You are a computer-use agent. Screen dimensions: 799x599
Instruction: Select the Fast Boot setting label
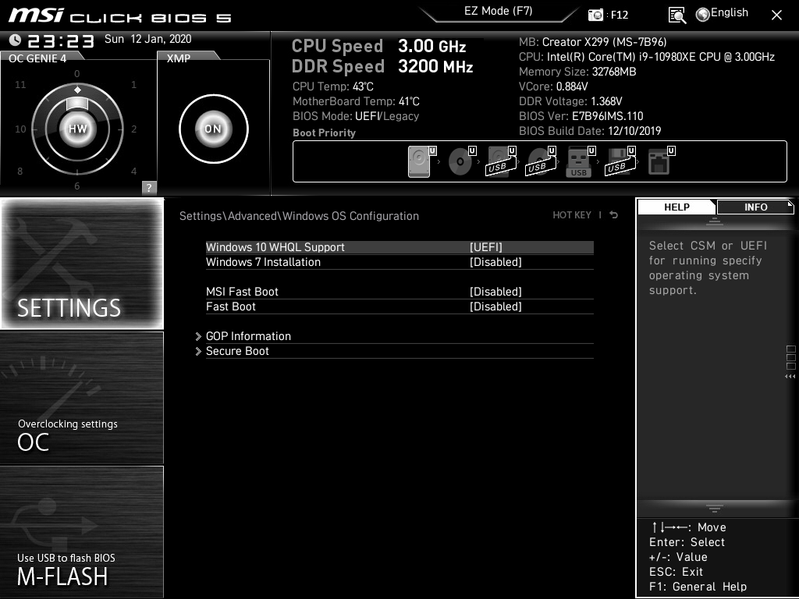(x=231, y=307)
